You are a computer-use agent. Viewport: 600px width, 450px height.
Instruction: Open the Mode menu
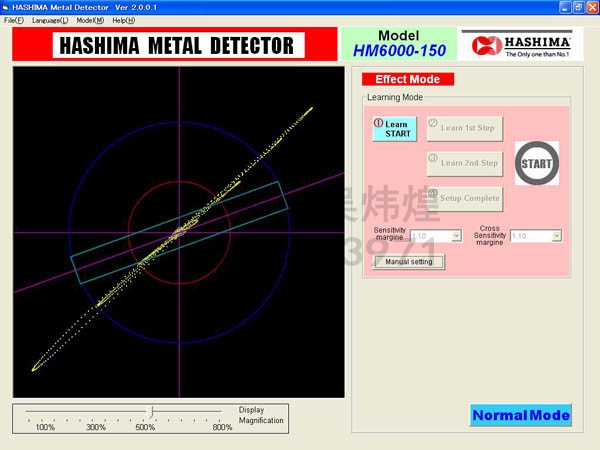point(90,20)
